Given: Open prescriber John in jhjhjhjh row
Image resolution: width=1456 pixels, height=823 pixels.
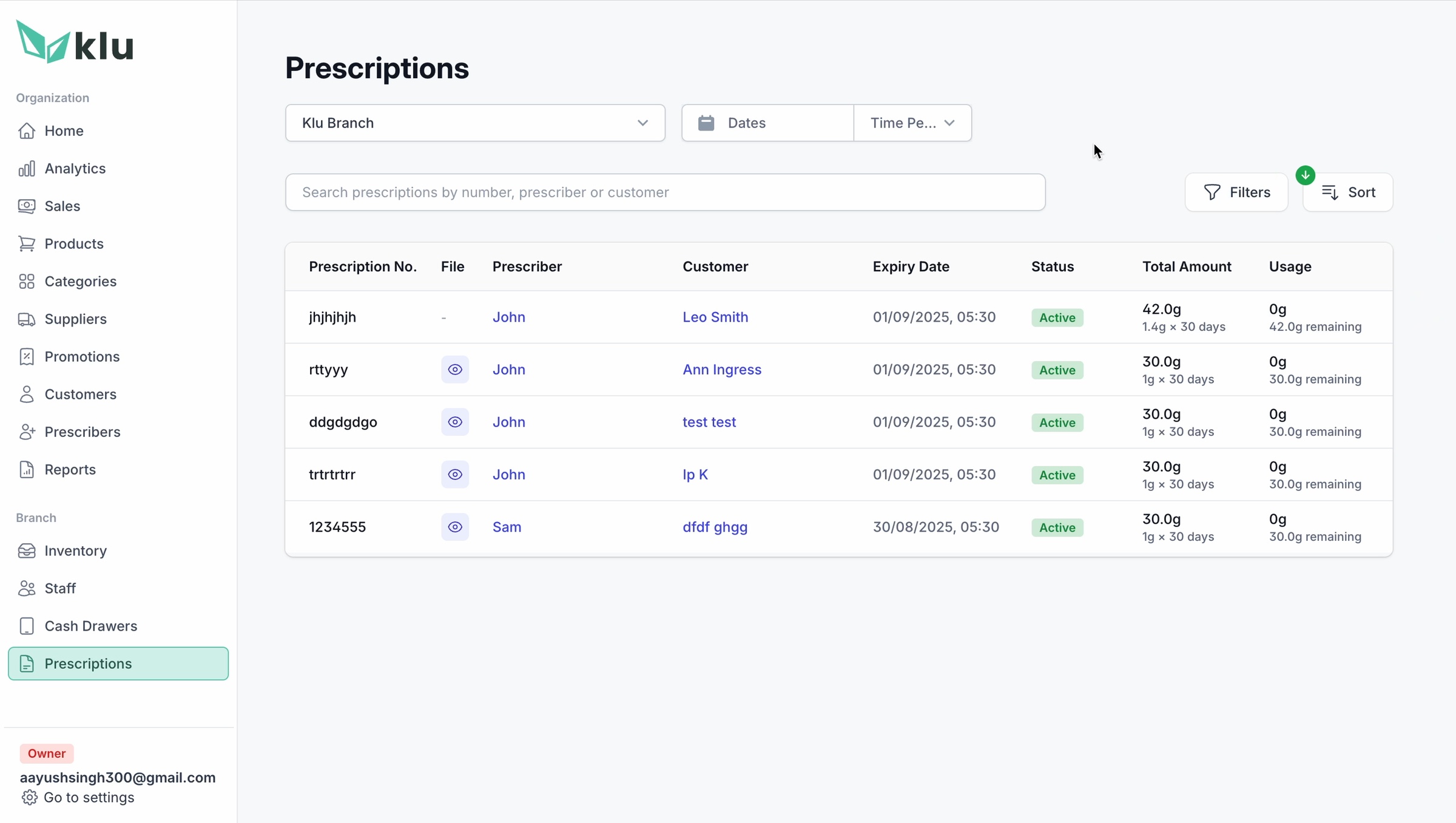Looking at the screenshot, I should 508,317.
